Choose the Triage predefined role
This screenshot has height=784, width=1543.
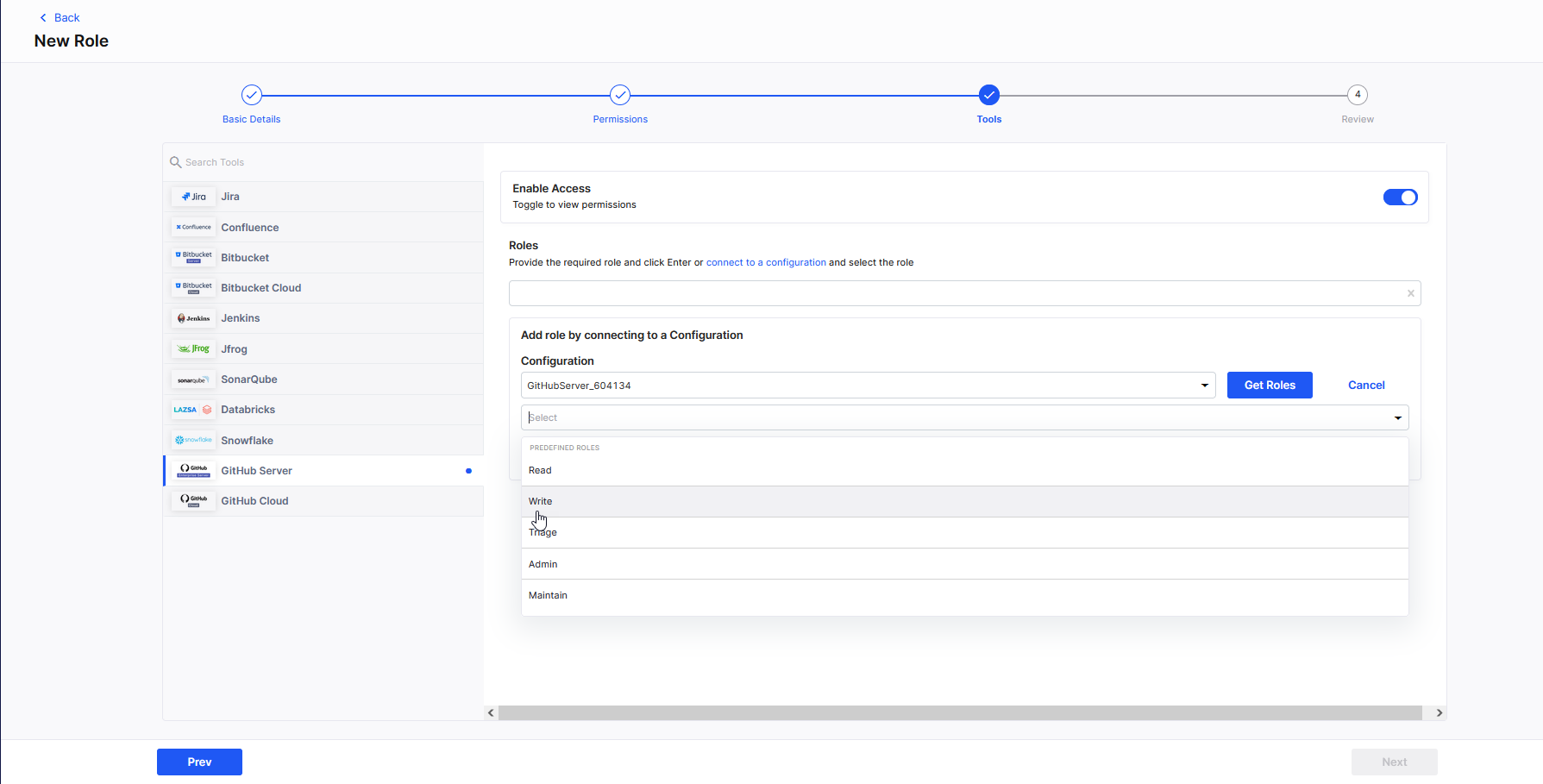point(965,533)
